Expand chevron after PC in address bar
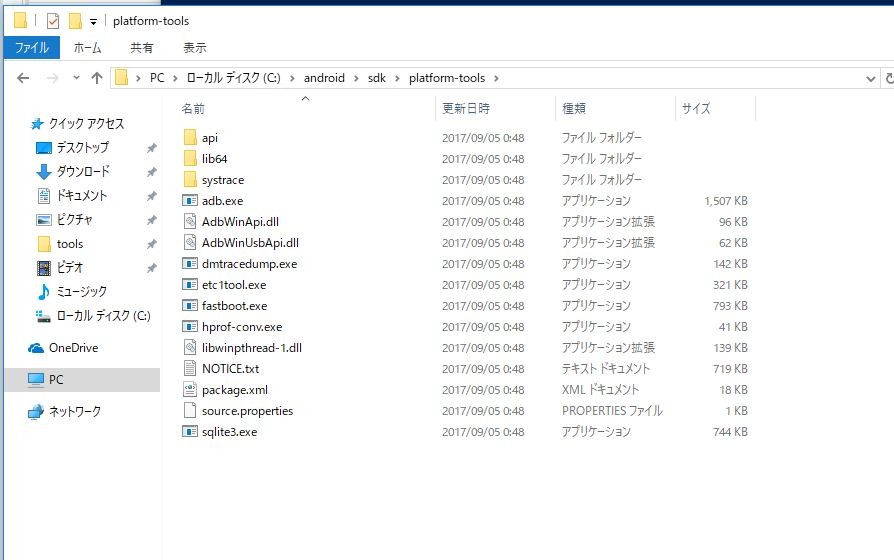Image resolution: width=894 pixels, height=560 pixels. click(x=175, y=78)
